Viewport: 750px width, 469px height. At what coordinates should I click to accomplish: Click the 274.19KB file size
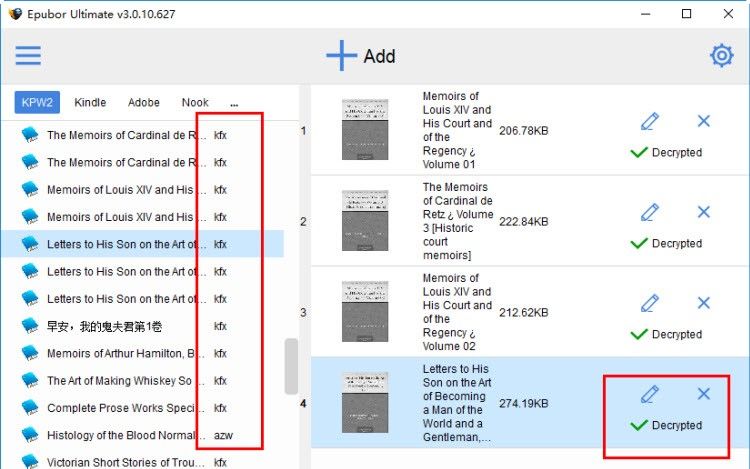524,404
